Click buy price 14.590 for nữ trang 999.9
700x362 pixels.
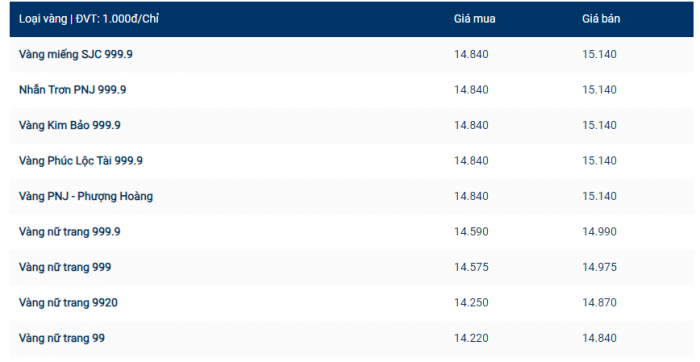point(471,232)
